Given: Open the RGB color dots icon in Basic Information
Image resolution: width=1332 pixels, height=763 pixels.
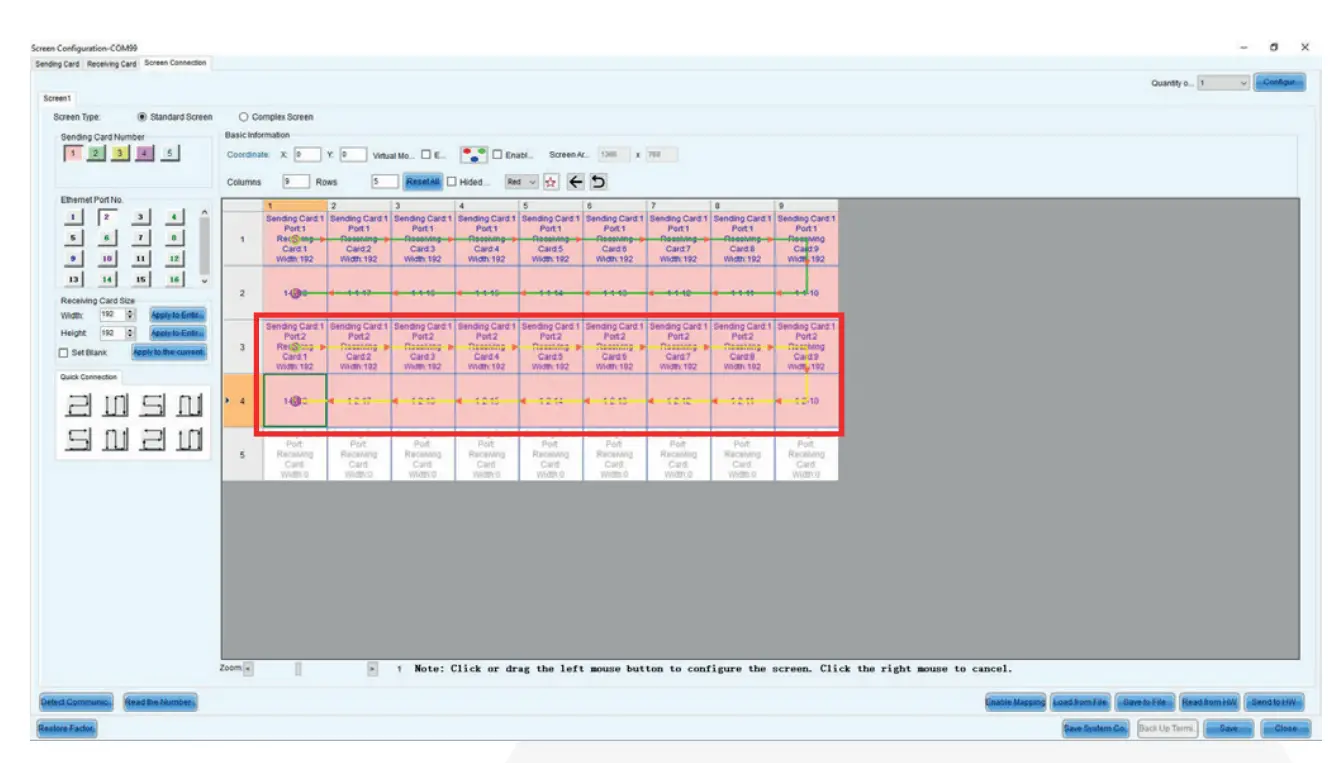Looking at the screenshot, I should [x=474, y=155].
